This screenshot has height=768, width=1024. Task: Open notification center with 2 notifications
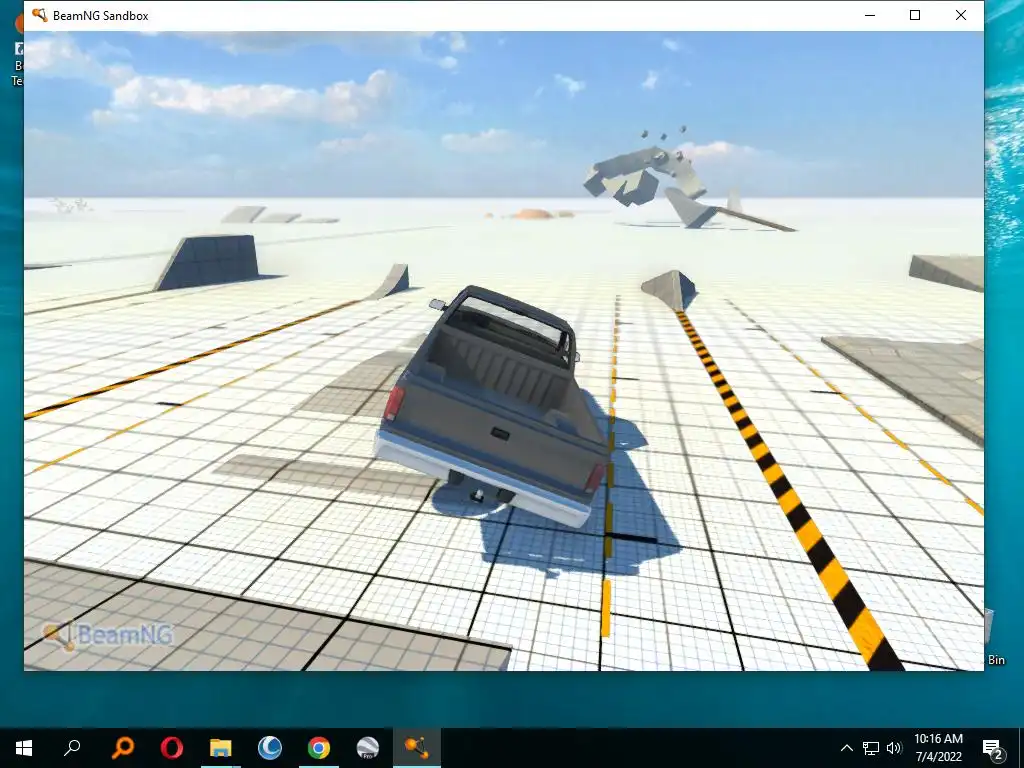(x=993, y=748)
